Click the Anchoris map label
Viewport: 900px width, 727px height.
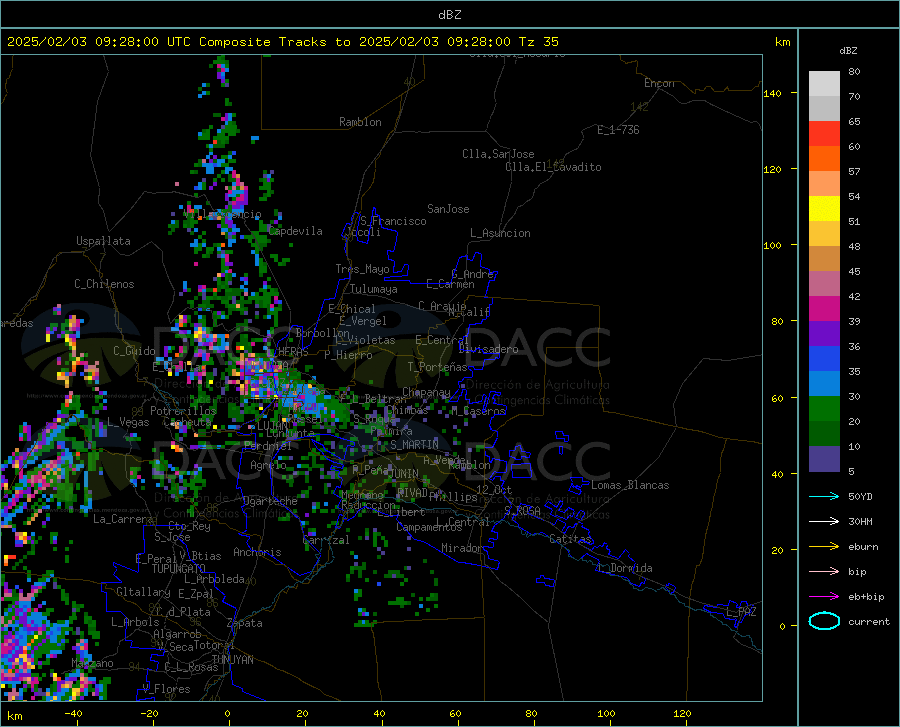point(257,552)
